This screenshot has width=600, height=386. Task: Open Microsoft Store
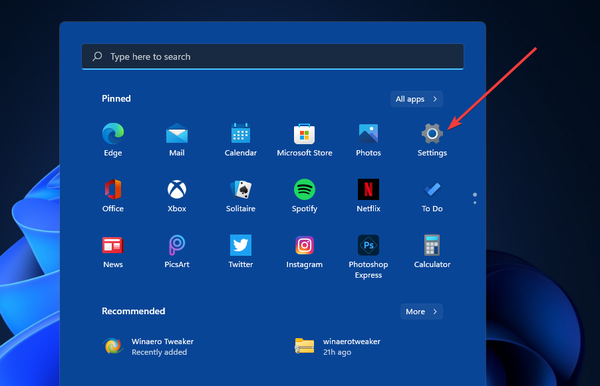pos(305,139)
